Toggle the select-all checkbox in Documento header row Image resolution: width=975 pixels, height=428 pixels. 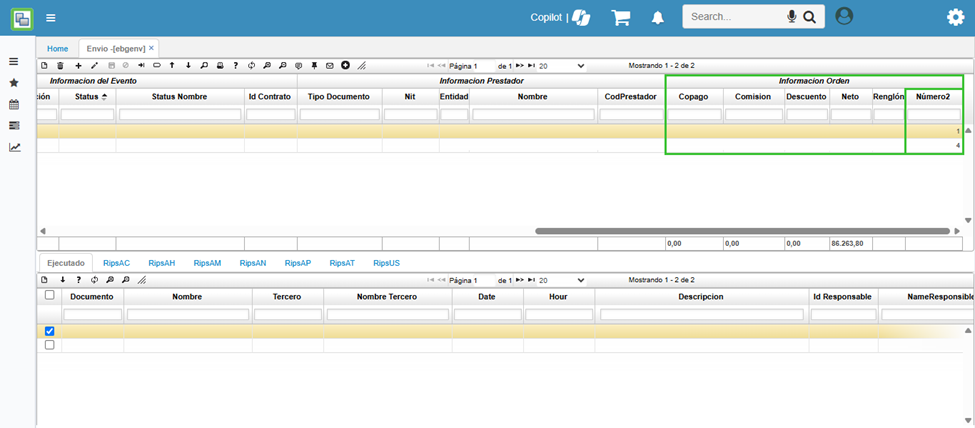point(50,296)
